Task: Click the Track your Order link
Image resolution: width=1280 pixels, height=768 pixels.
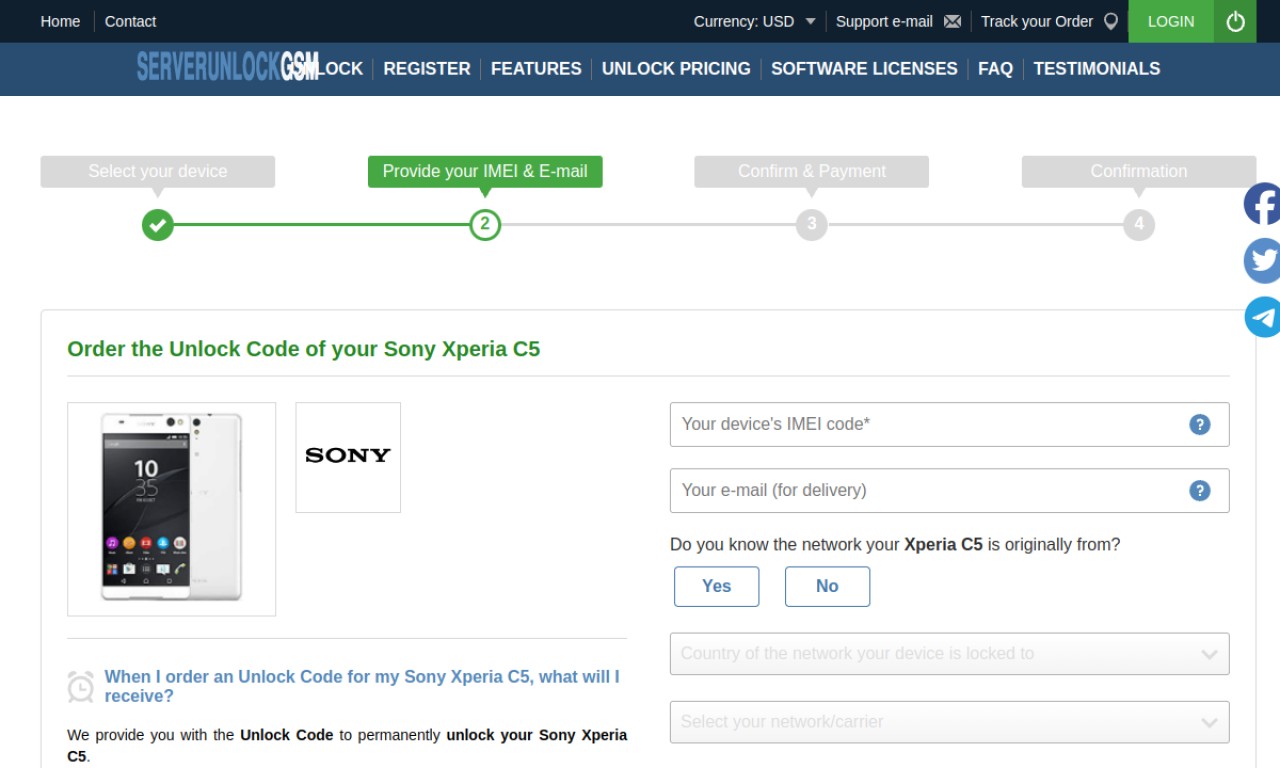Action: pyautogui.click(x=1037, y=21)
